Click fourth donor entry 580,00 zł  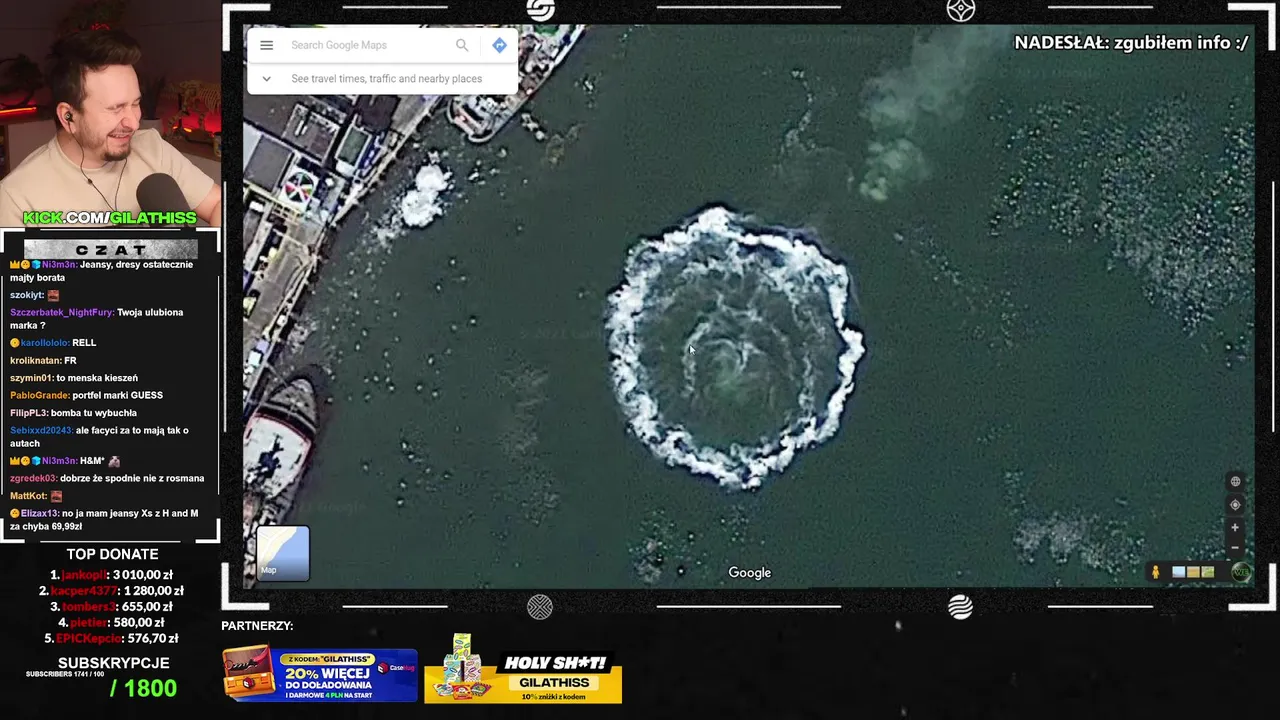pos(112,623)
